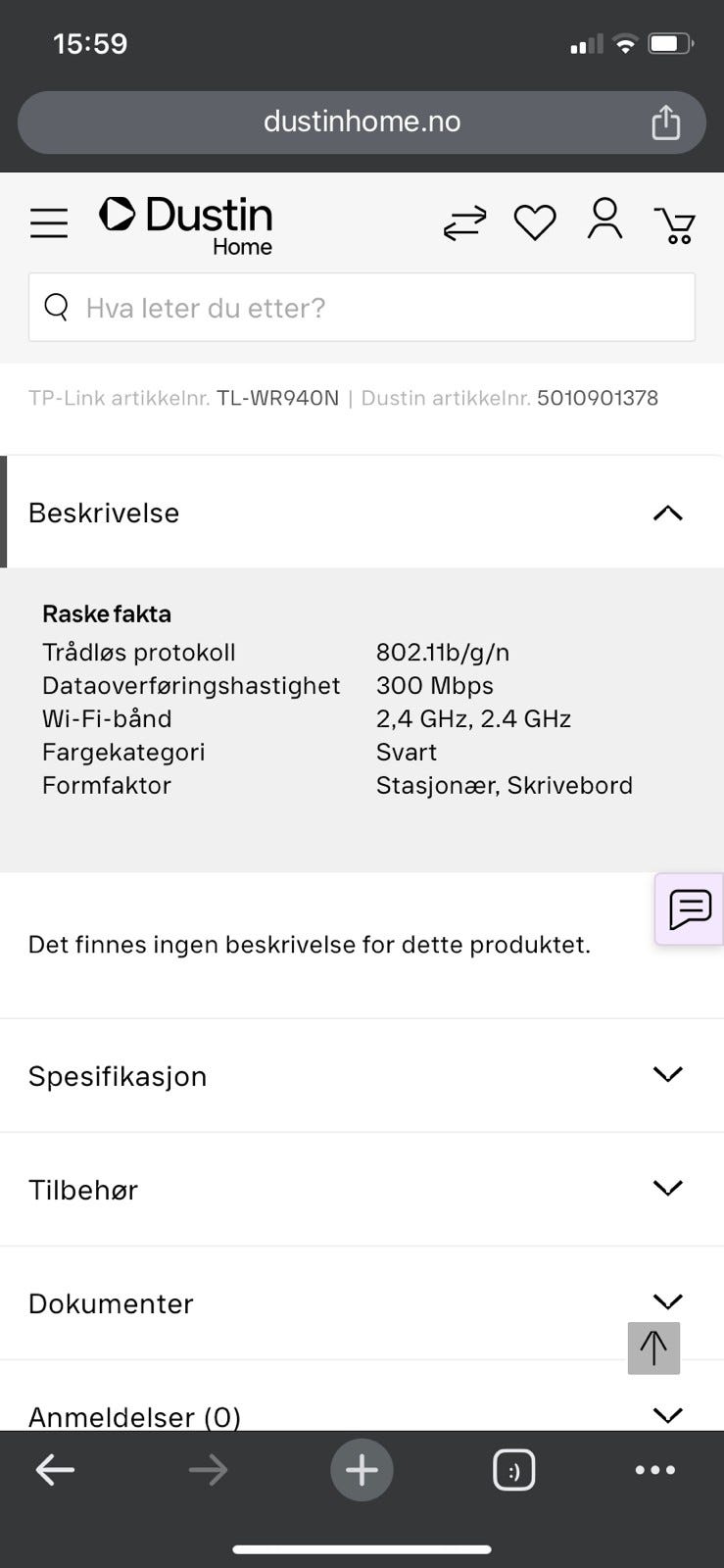This screenshot has height=1568, width=724.
Task: Open the chat feedback widget
Action: point(690,908)
